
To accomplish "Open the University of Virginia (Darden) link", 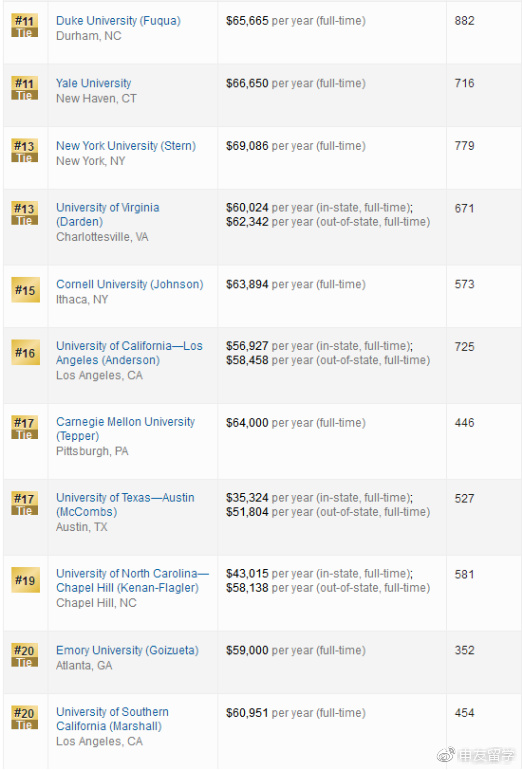I will coord(108,215).
